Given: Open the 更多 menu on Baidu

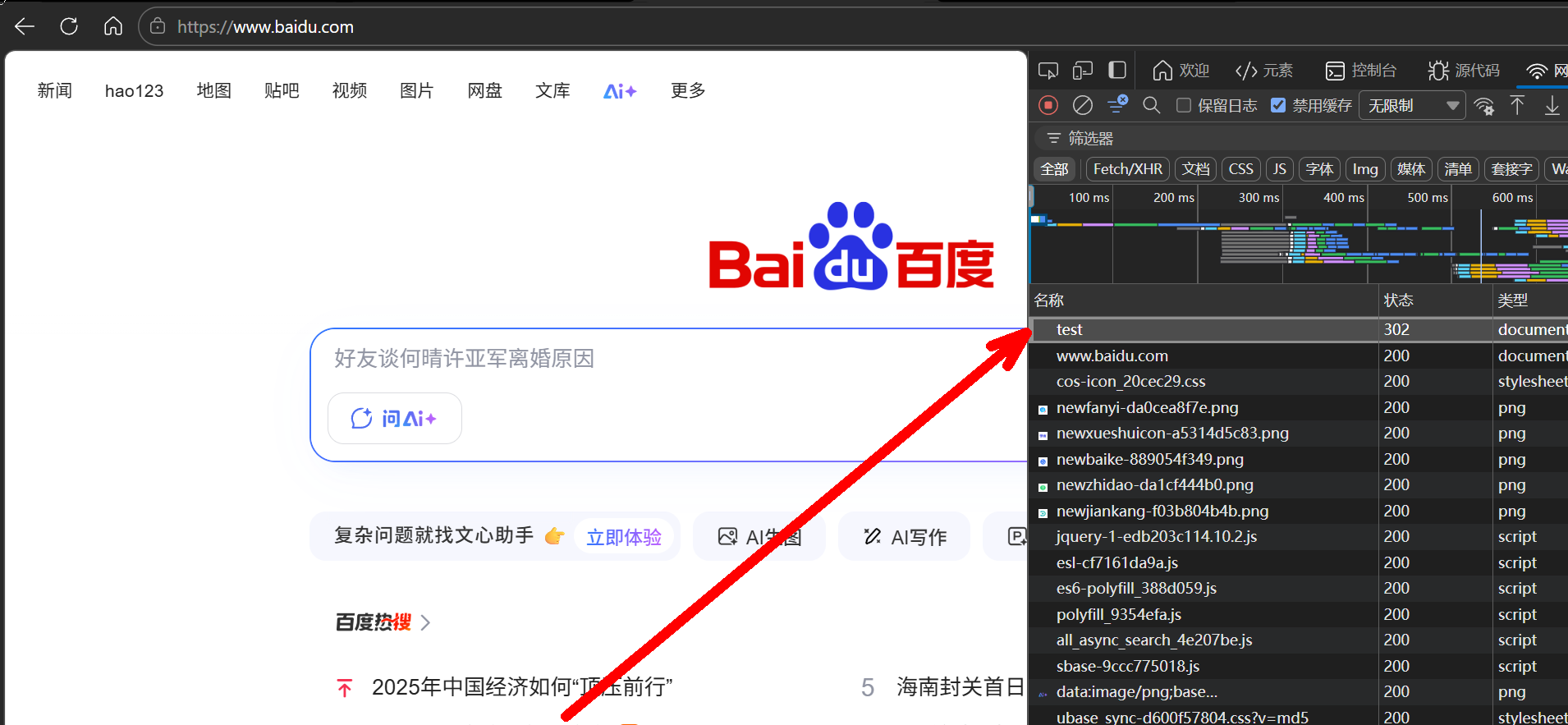Looking at the screenshot, I should (688, 90).
